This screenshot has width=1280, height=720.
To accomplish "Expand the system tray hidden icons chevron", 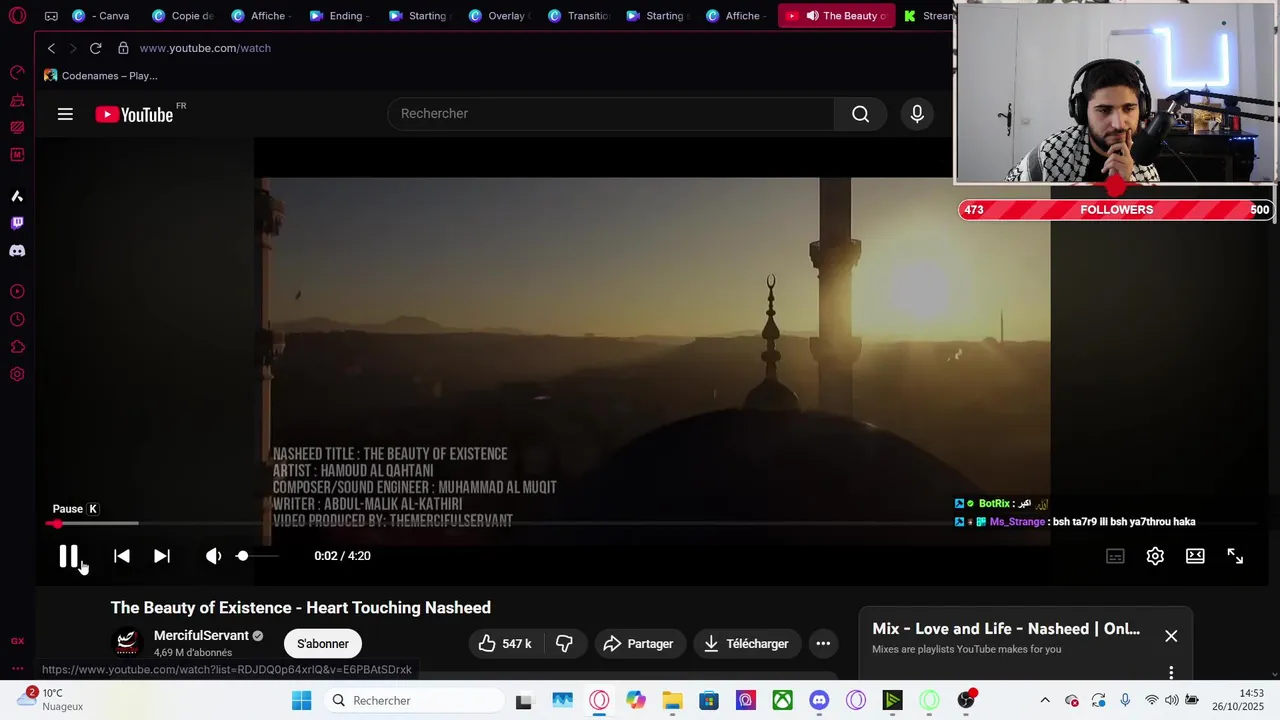I will (1045, 701).
